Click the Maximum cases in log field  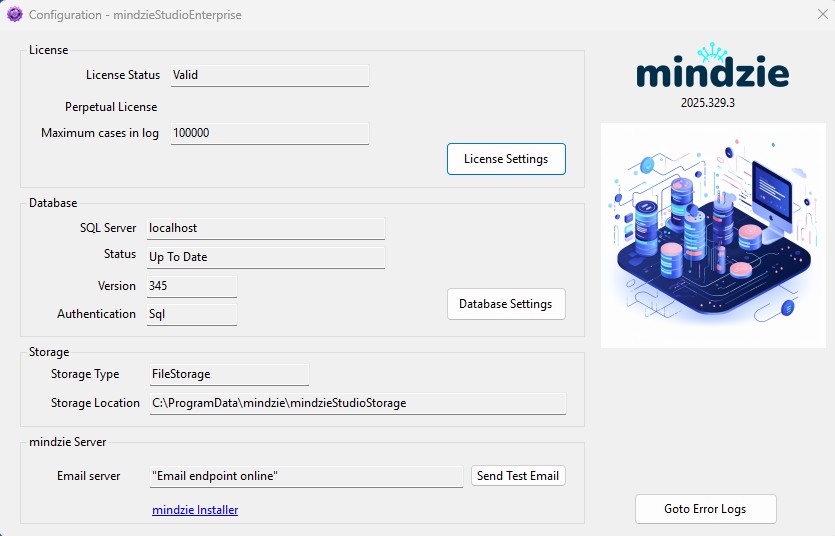click(270, 134)
